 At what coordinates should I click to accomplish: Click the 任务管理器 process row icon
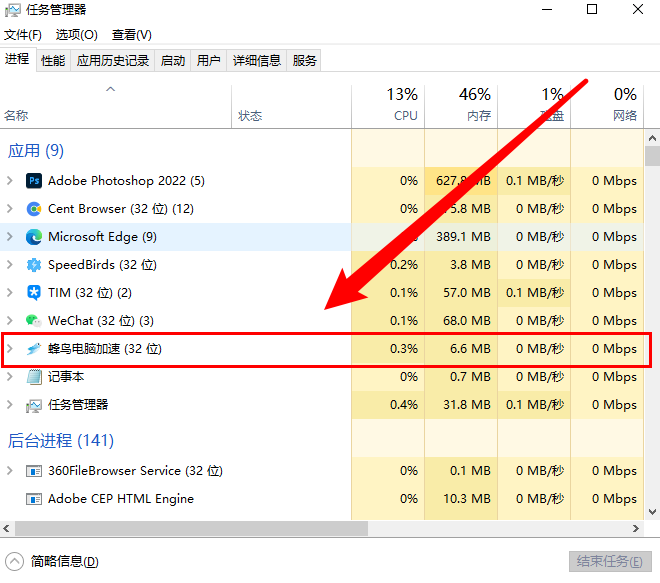(x=34, y=405)
